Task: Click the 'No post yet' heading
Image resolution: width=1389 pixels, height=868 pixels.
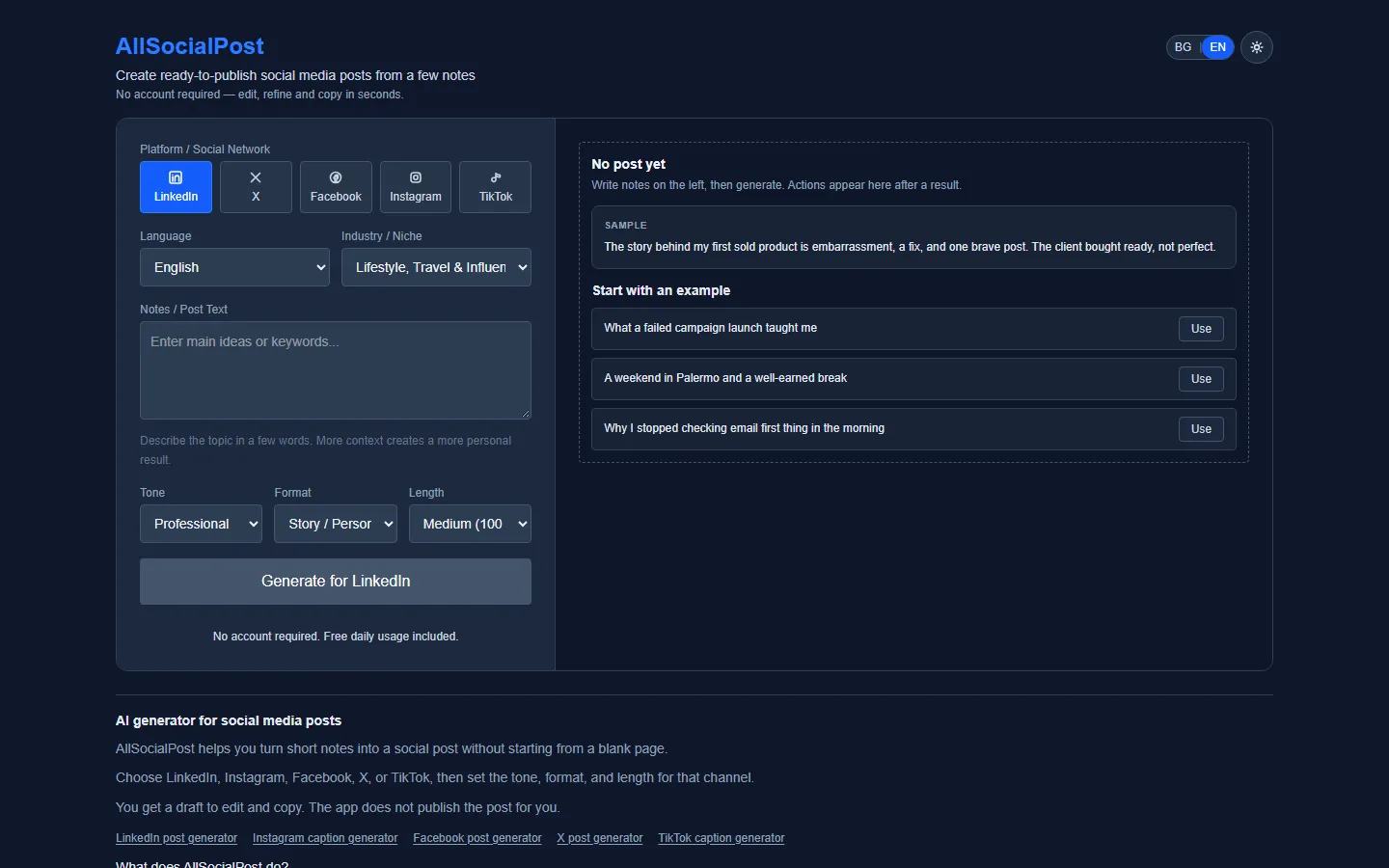Action: click(629, 164)
